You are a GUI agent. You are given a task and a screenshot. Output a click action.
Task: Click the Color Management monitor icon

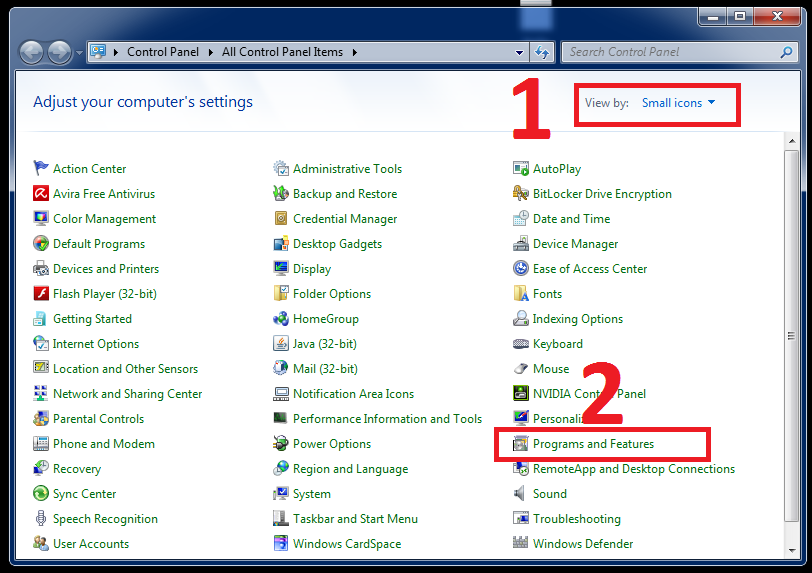coord(40,218)
